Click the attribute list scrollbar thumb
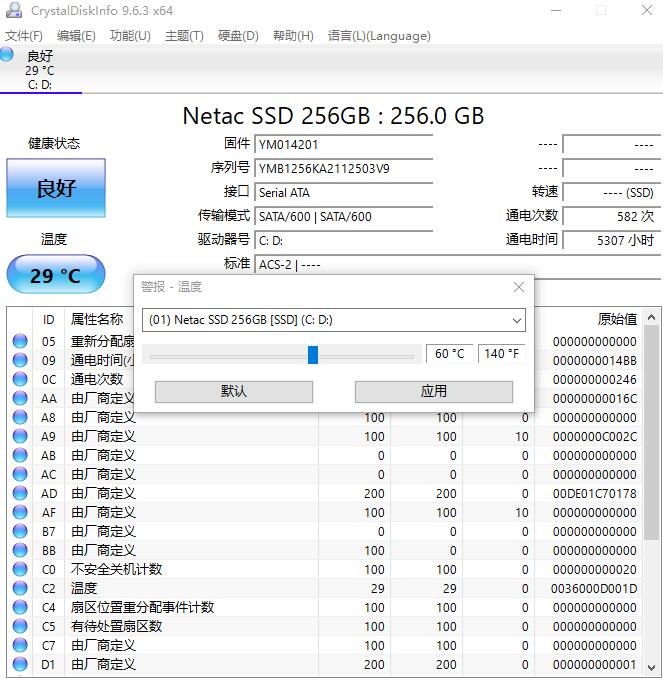 [651, 432]
